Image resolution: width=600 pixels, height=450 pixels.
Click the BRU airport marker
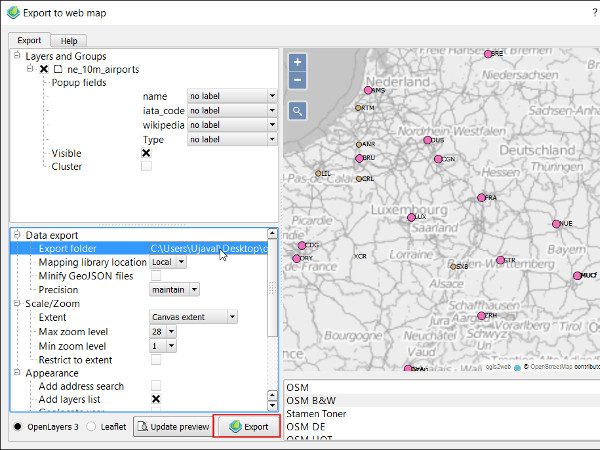(359, 158)
